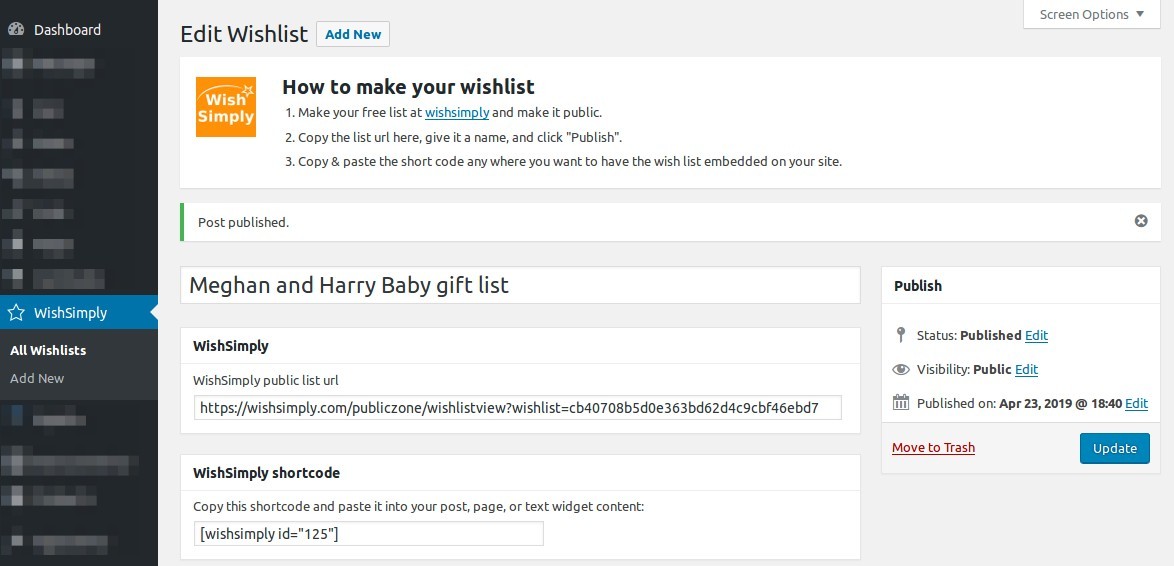This screenshot has width=1174, height=566.
Task: Click the WishSimply star icon in sidebar
Action: click(x=16, y=313)
